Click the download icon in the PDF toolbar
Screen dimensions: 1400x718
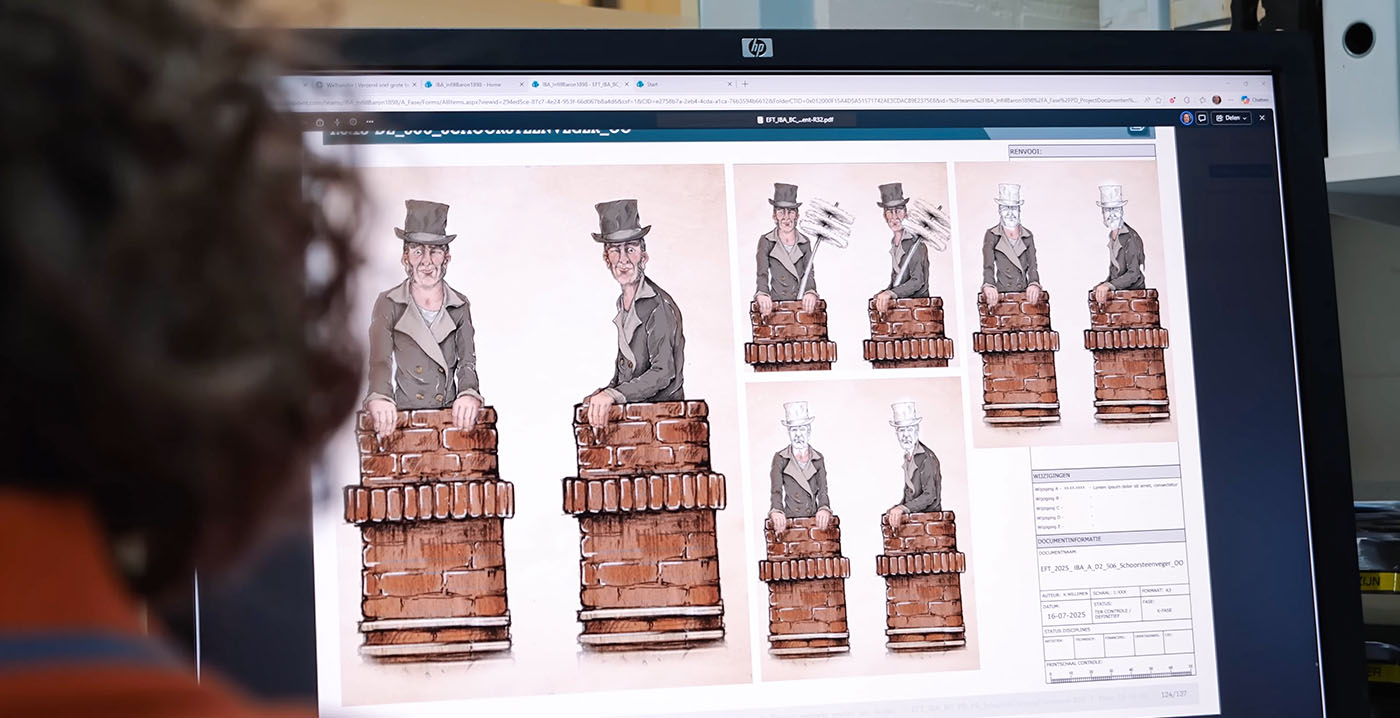(337, 122)
